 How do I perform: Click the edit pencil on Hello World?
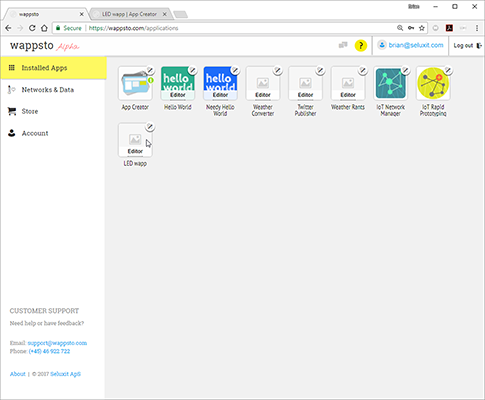(x=193, y=70)
